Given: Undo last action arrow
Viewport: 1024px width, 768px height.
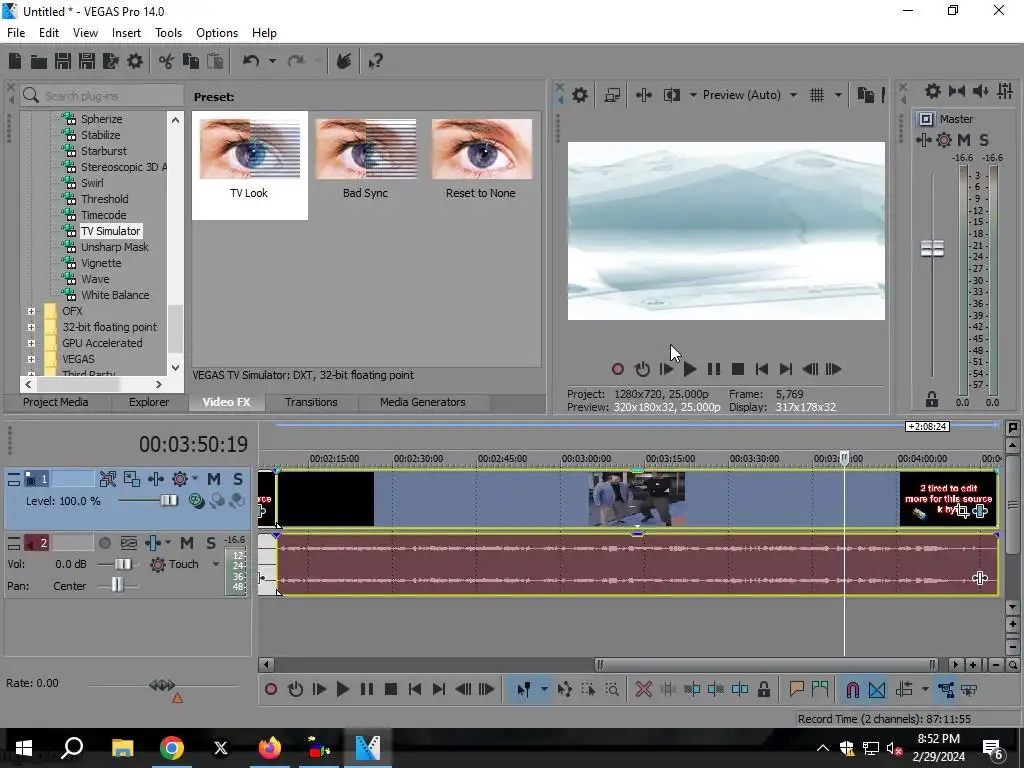Looking at the screenshot, I should pyautogui.click(x=251, y=61).
